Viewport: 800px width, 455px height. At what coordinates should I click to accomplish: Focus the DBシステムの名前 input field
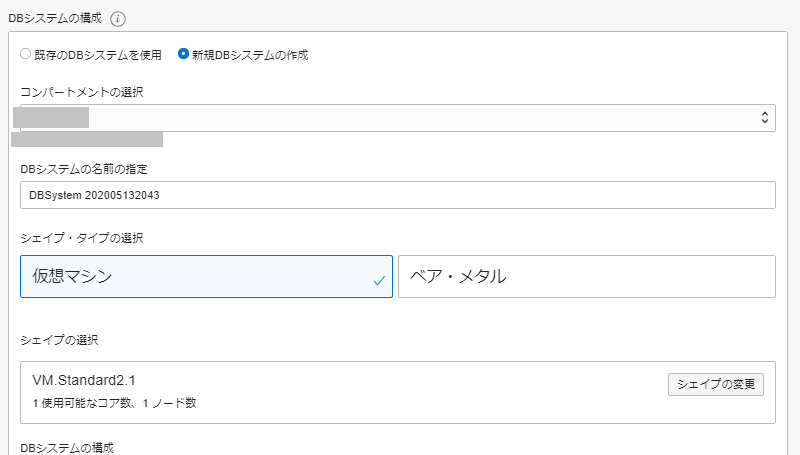tap(397, 195)
